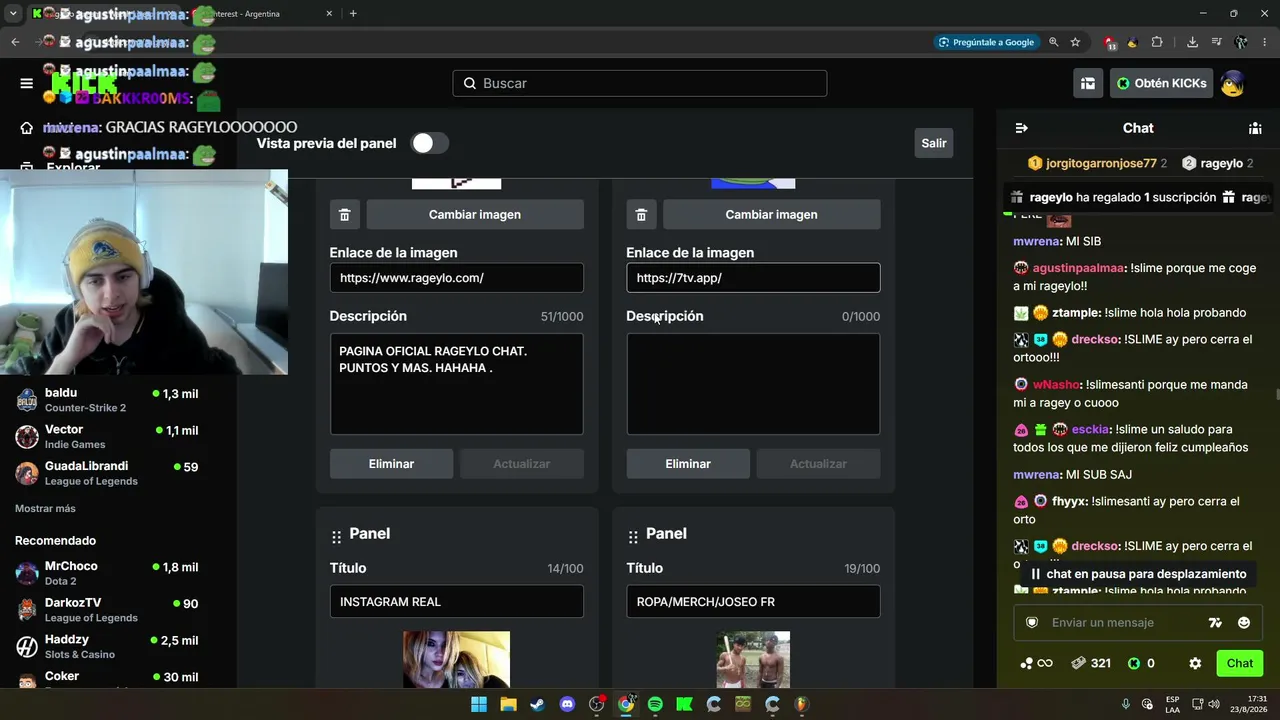Open OBS Studio from the taskbar
The width and height of the screenshot is (1280, 720).
click(x=597, y=704)
